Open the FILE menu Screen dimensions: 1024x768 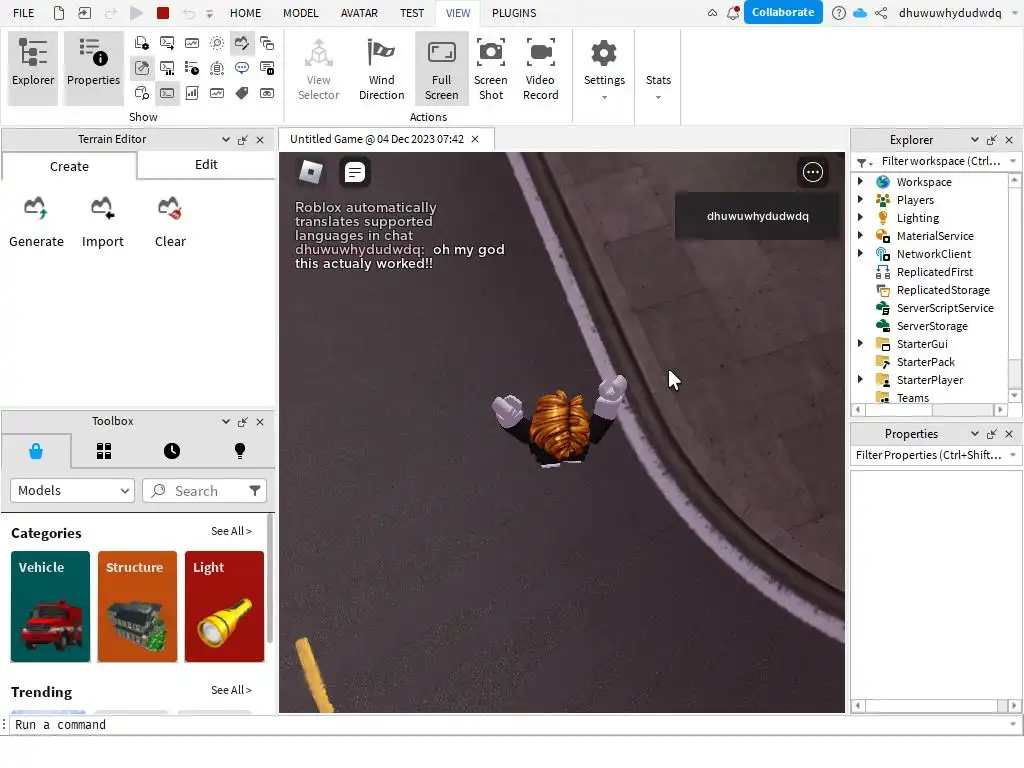pyautogui.click(x=24, y=13)
